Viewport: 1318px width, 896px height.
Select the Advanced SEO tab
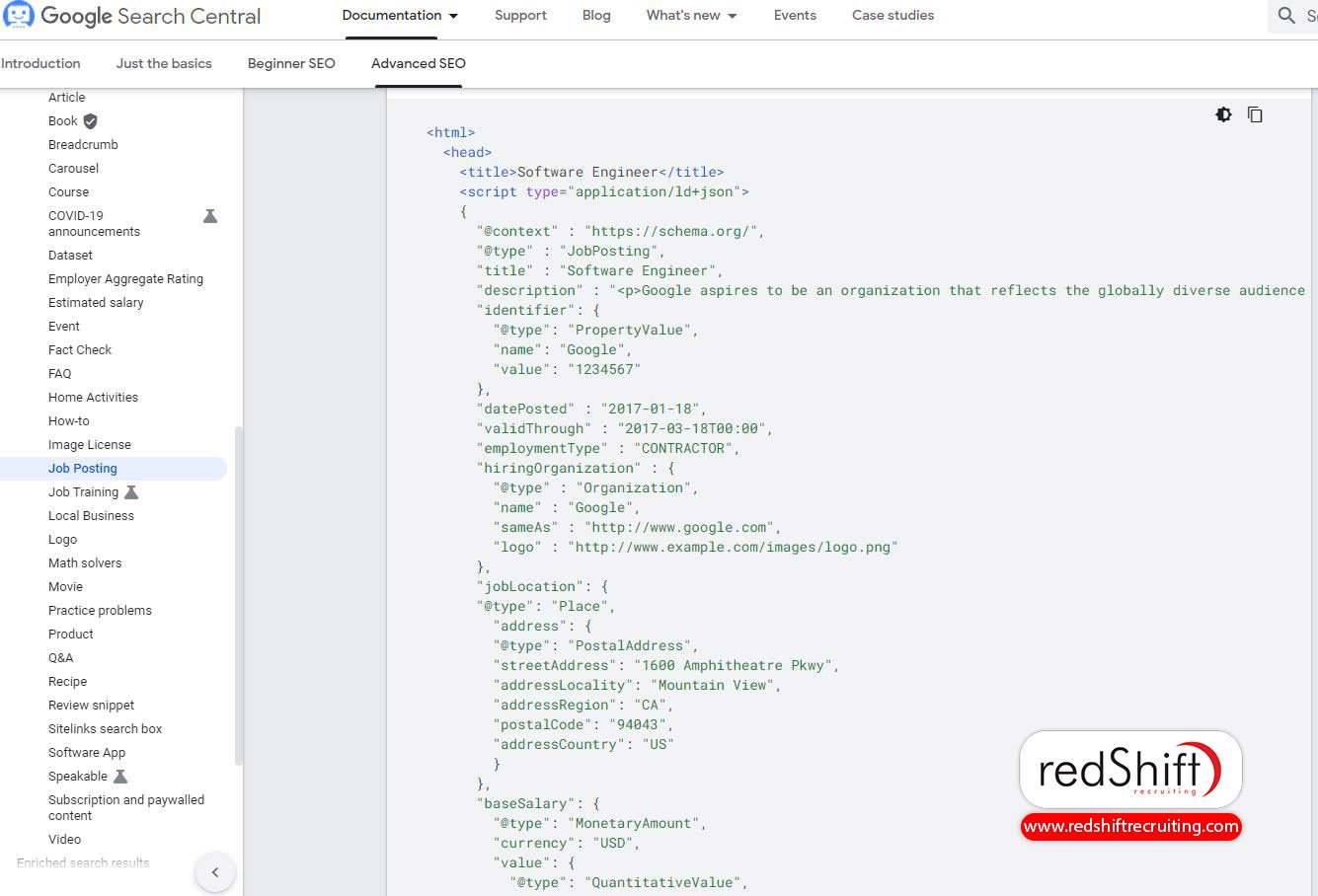(419, 63)
